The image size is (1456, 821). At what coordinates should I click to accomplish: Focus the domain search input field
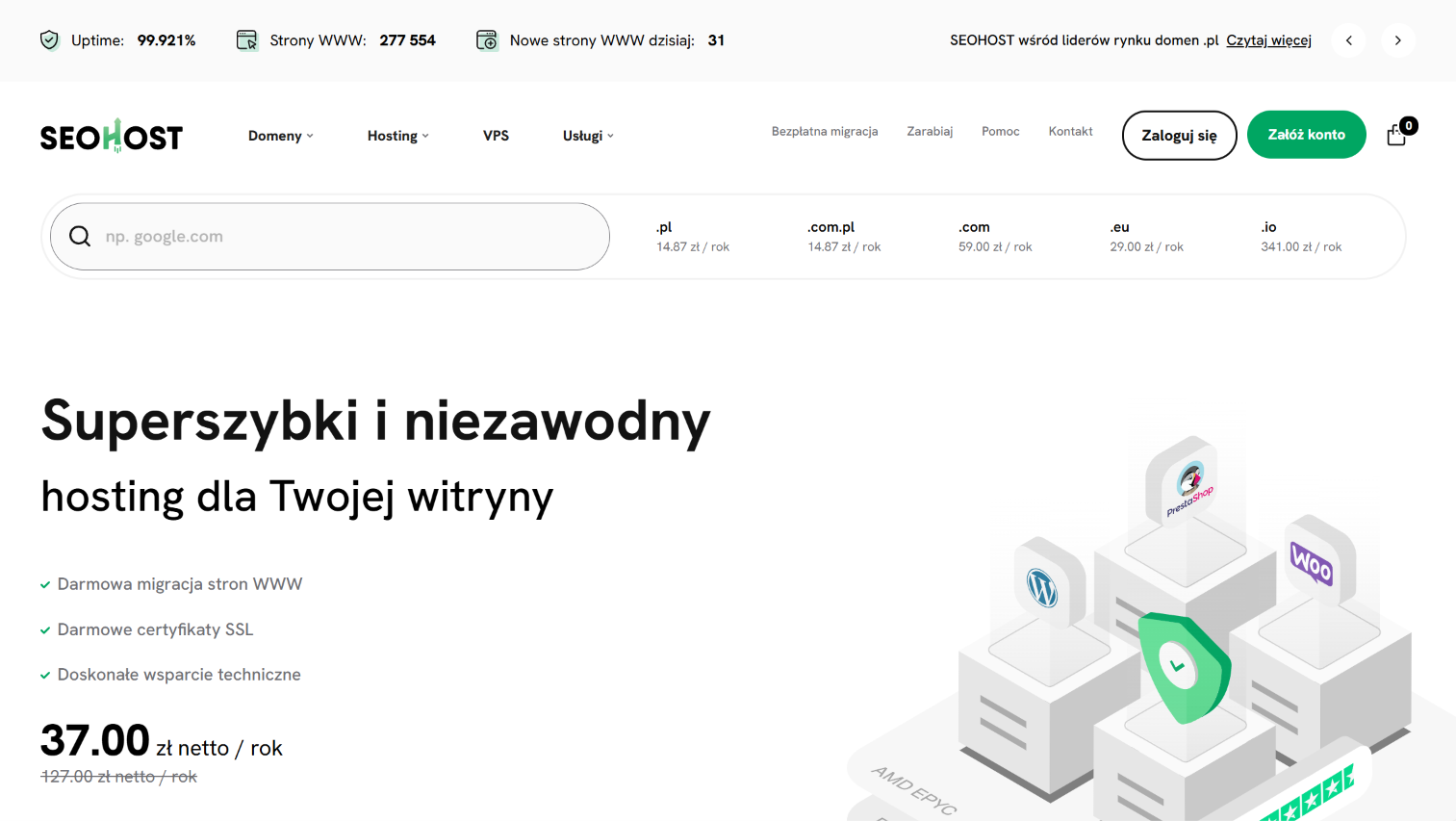(x=330, y=237)
